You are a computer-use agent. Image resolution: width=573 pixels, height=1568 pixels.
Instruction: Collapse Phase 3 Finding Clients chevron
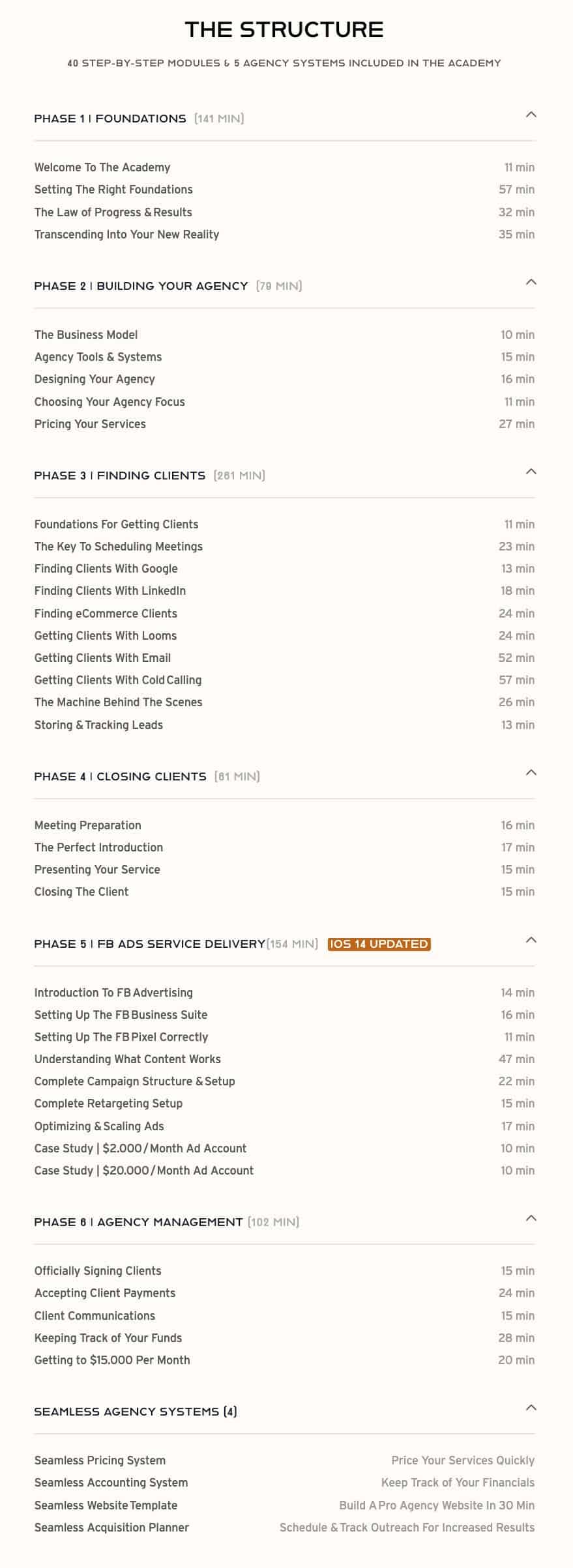tap(531, 472)
